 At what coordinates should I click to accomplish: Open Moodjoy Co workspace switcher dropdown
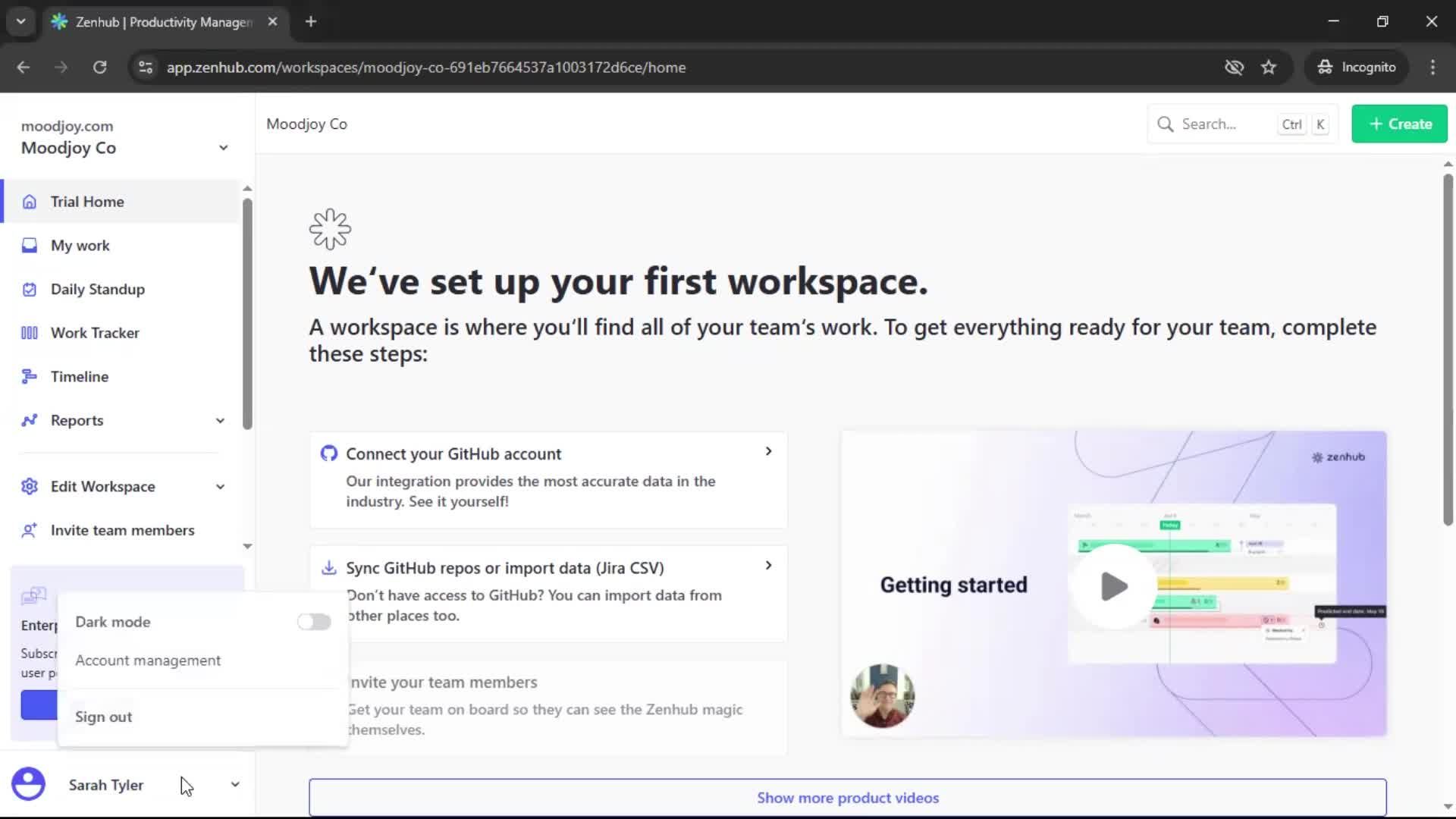[223, 148]
